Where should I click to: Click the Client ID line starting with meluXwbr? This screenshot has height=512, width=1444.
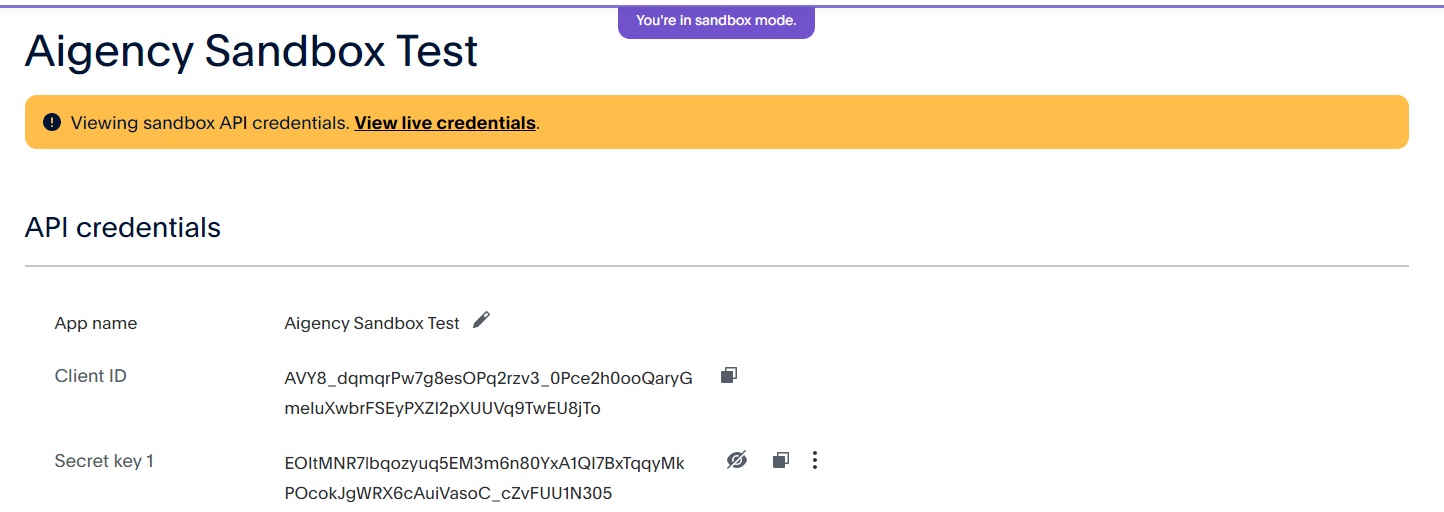[x=442, y=408]
